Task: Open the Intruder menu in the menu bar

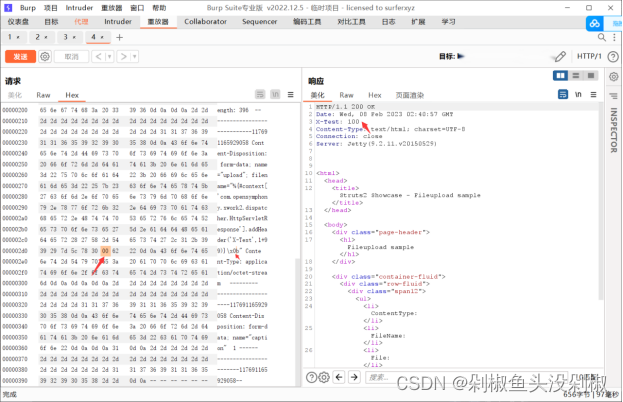Action: [79, 8]
